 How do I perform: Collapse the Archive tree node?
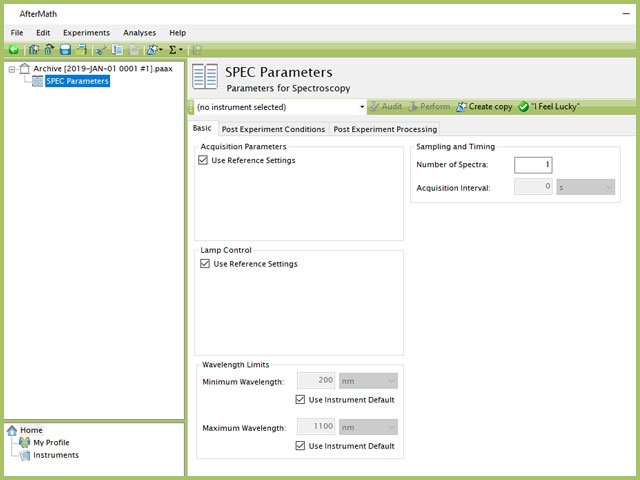(12, 69)
